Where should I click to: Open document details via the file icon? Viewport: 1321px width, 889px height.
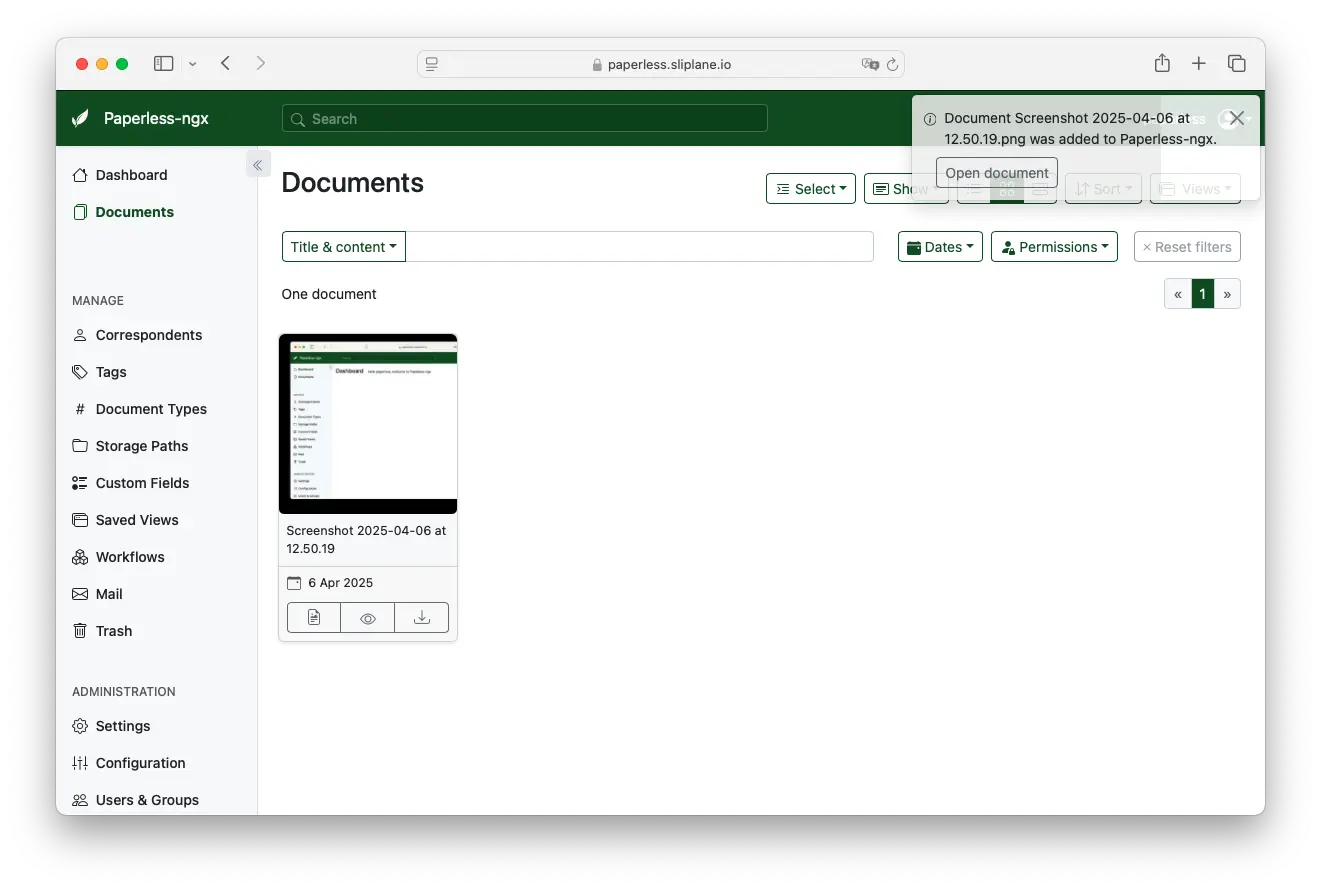[x=313, y=617]
